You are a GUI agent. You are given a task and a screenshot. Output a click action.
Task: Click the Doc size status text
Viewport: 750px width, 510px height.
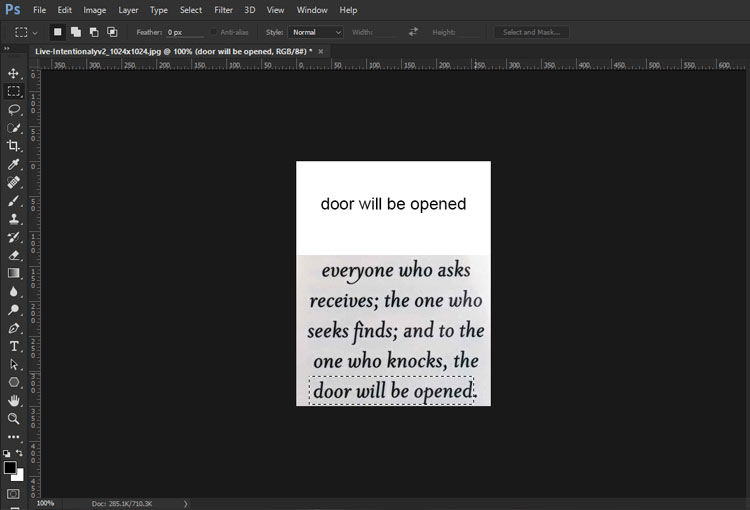click(x=122, y=504)
